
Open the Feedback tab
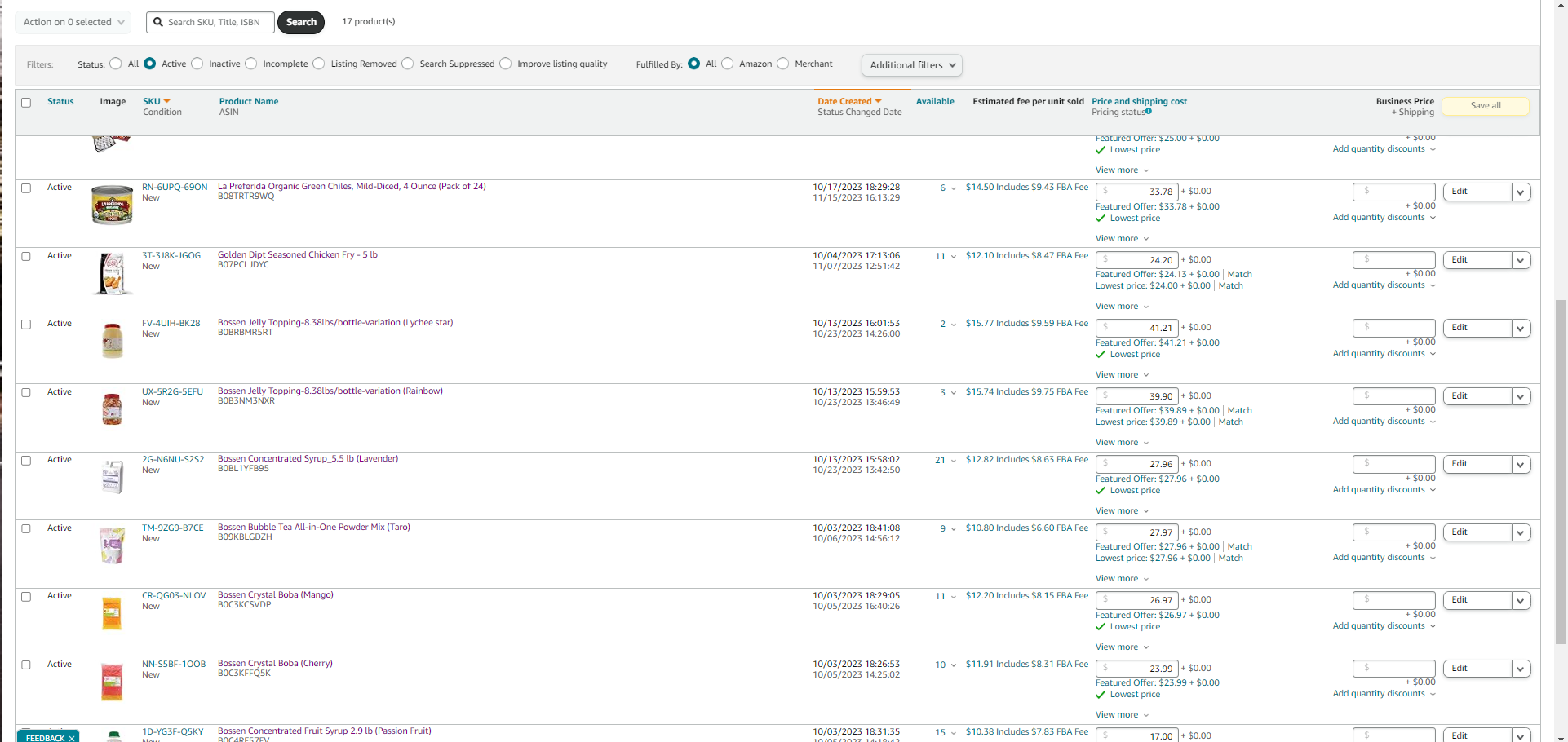coord(45,738)
